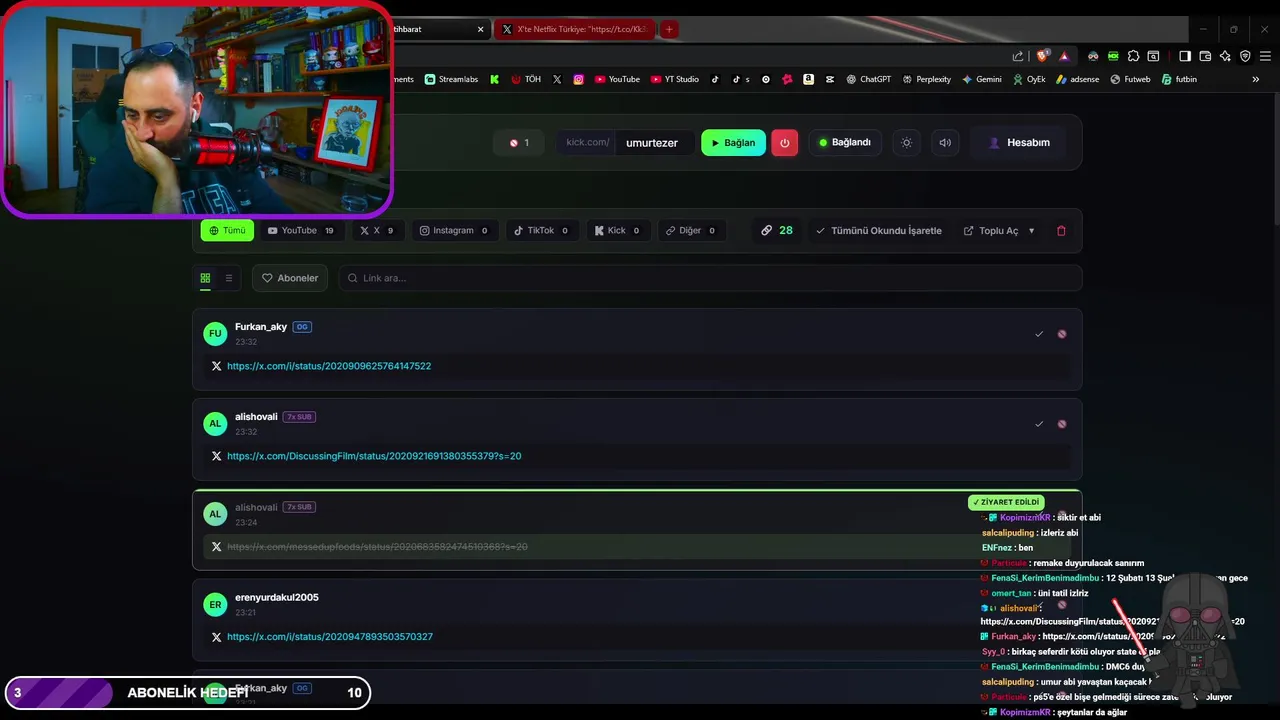
Task: Filter links by X tab
Action: tap(376, 230)
